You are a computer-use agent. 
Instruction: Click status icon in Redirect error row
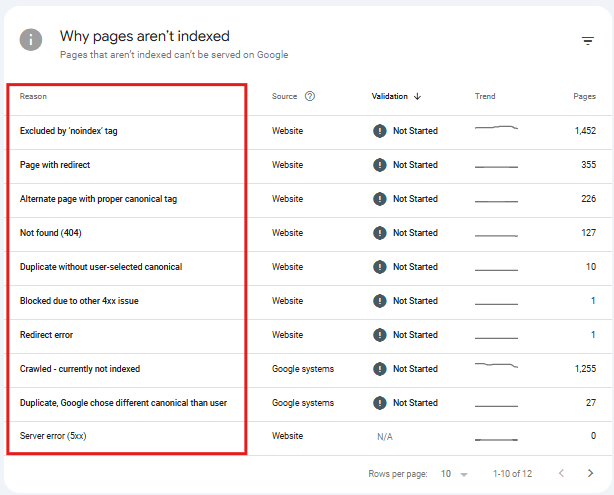379,335
